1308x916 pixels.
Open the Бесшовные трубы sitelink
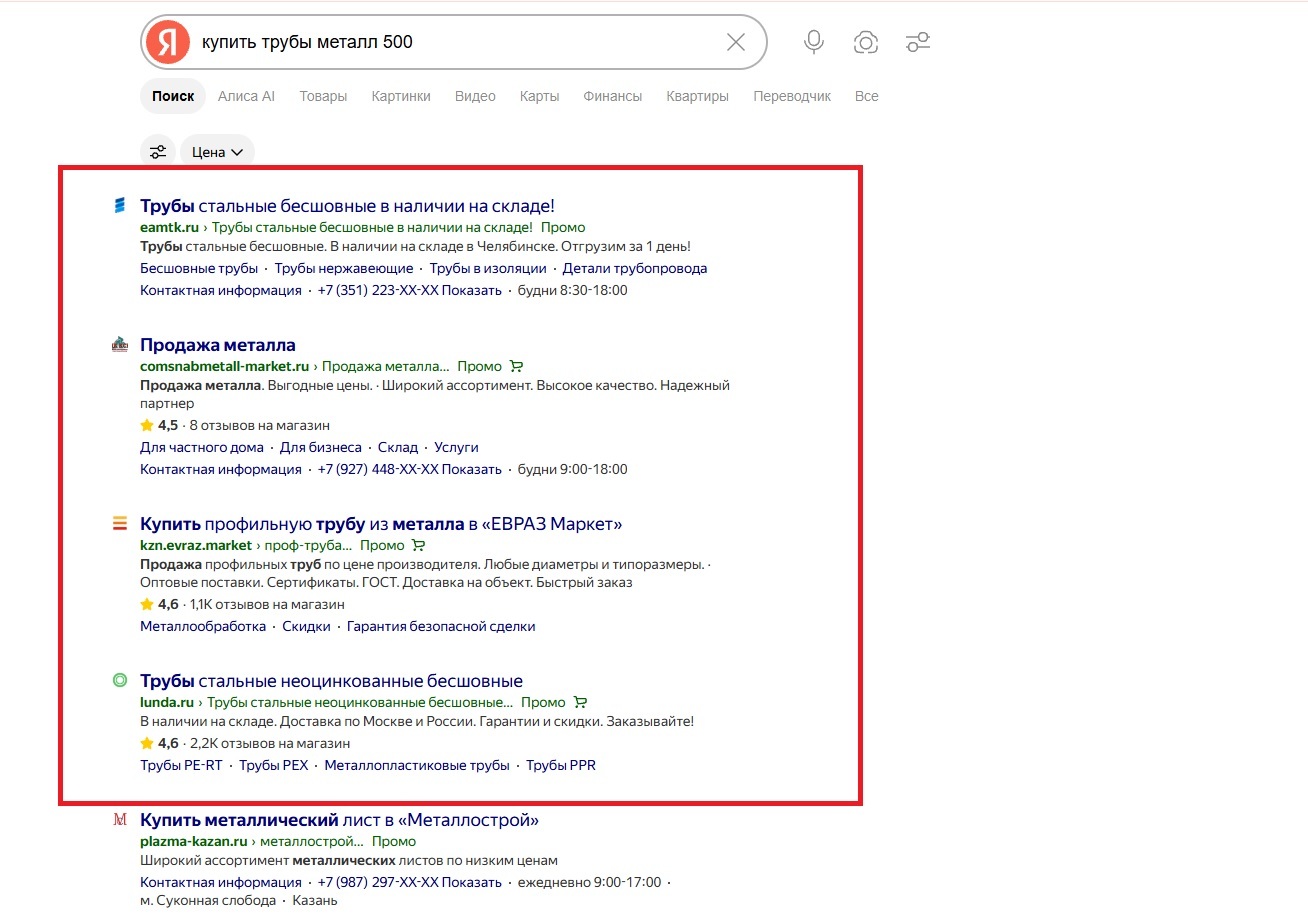(x=199, y=268)
